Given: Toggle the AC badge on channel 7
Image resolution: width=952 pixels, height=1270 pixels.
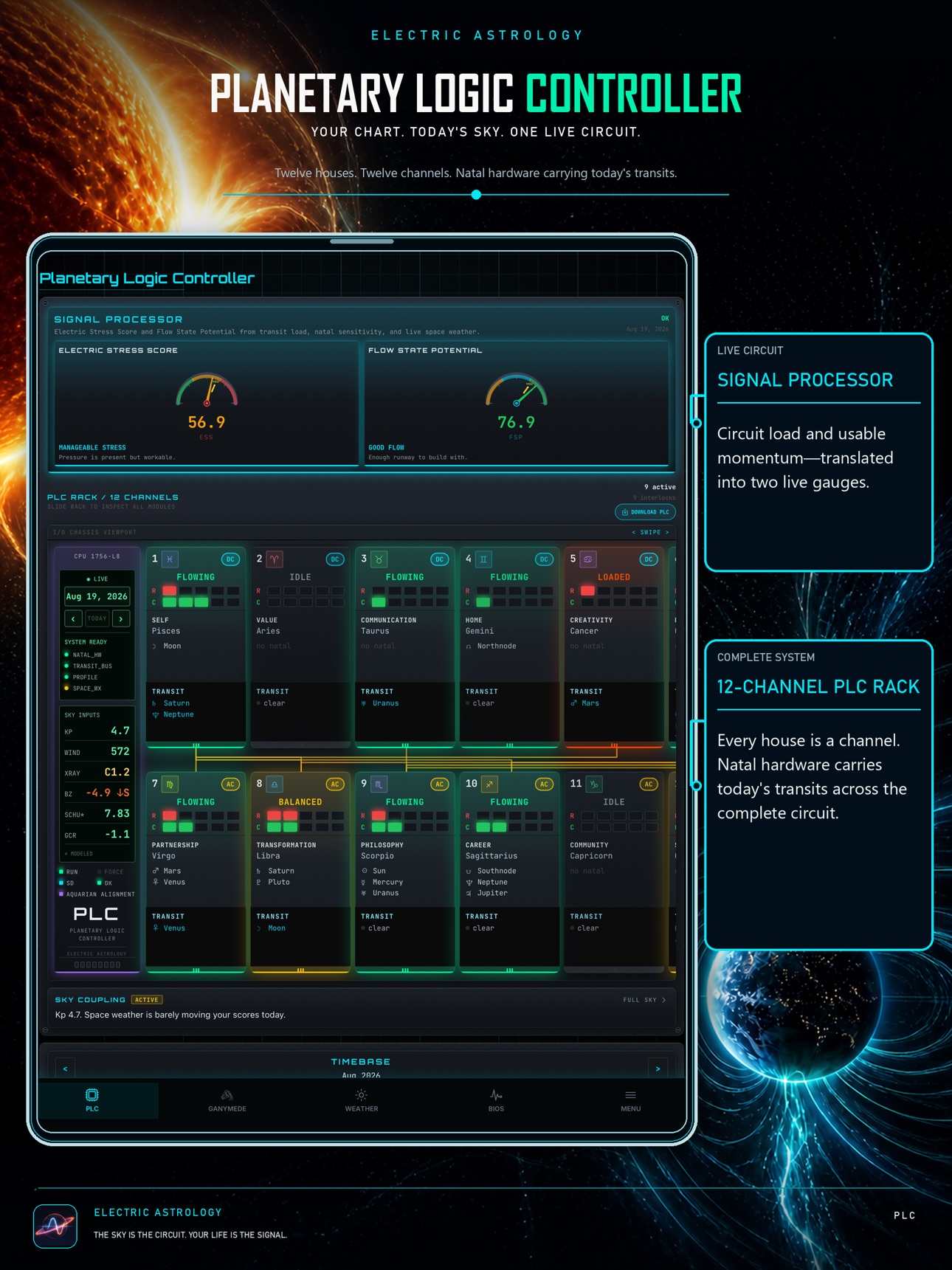Looking at the screenshot, I should 230,784.
